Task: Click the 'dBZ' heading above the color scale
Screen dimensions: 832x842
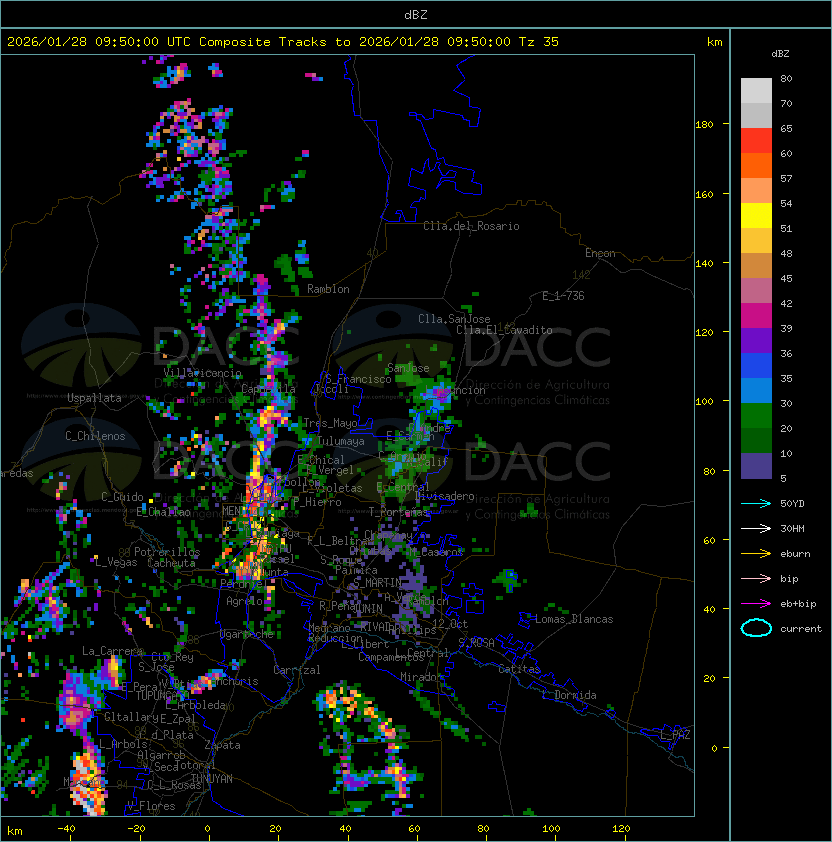Action: point(780,54)
